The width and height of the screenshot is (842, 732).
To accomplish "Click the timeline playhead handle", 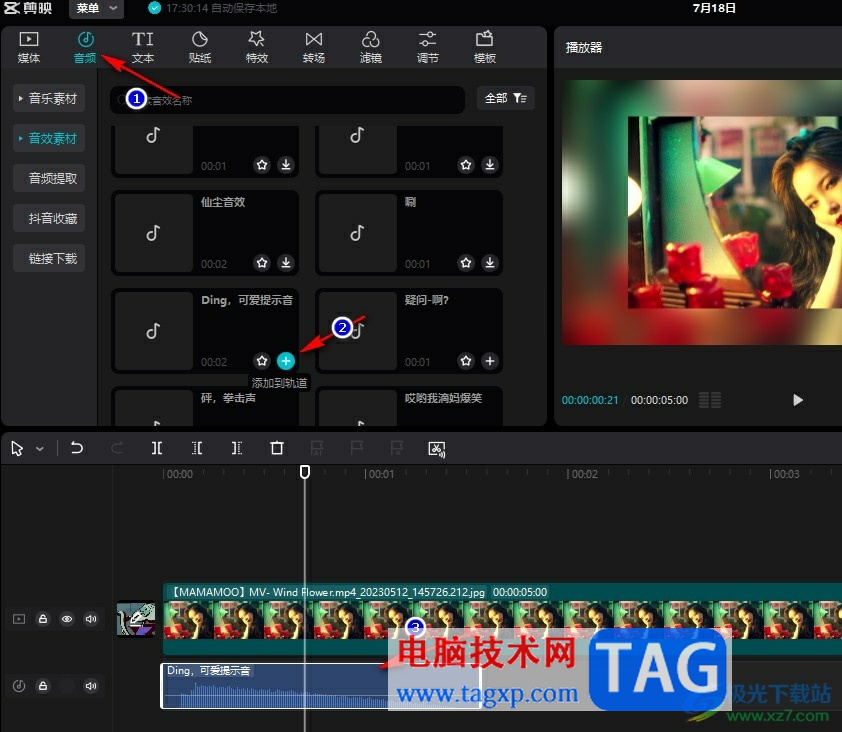I will point(304,472).
